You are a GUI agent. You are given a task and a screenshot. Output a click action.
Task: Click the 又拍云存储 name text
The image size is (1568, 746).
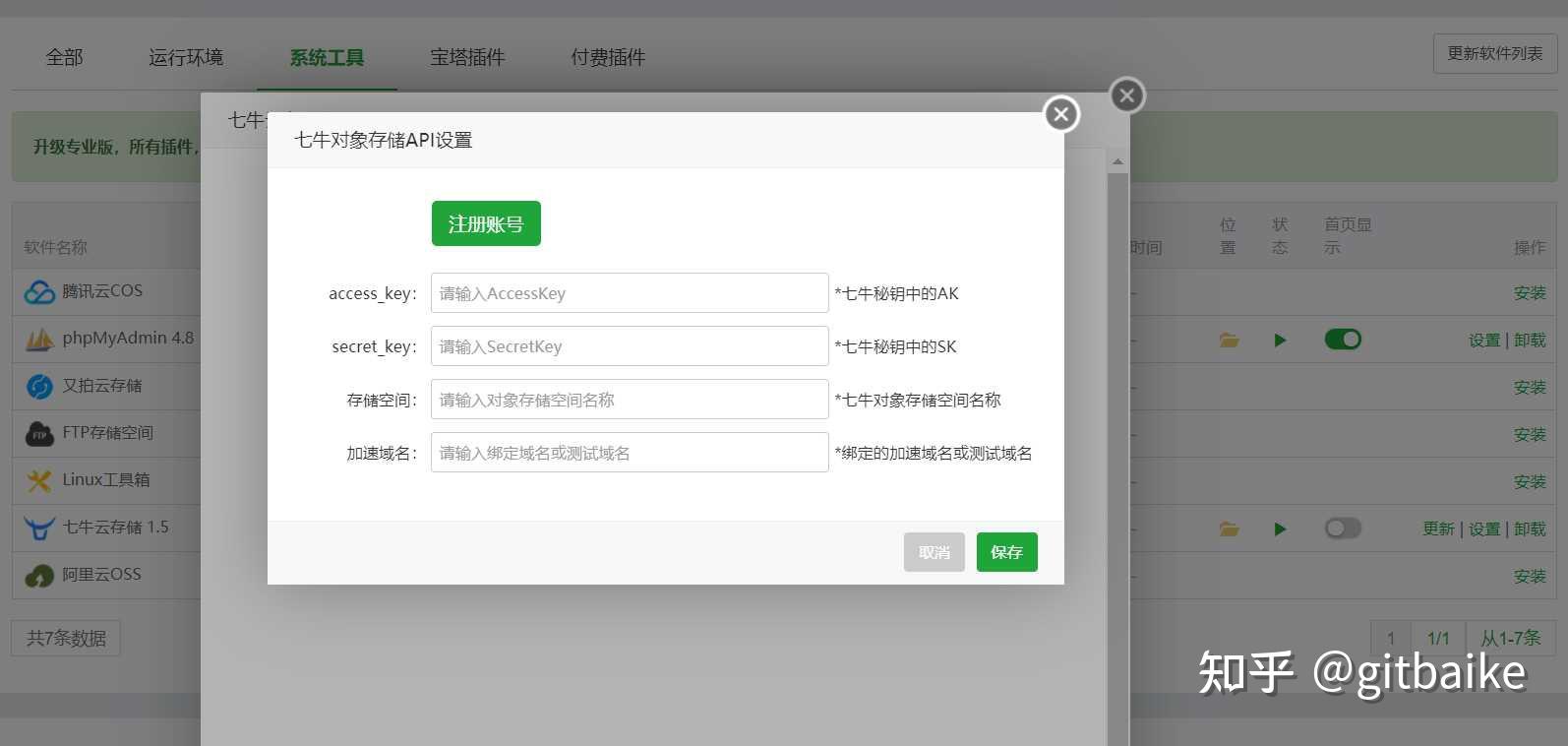[102, 386]
